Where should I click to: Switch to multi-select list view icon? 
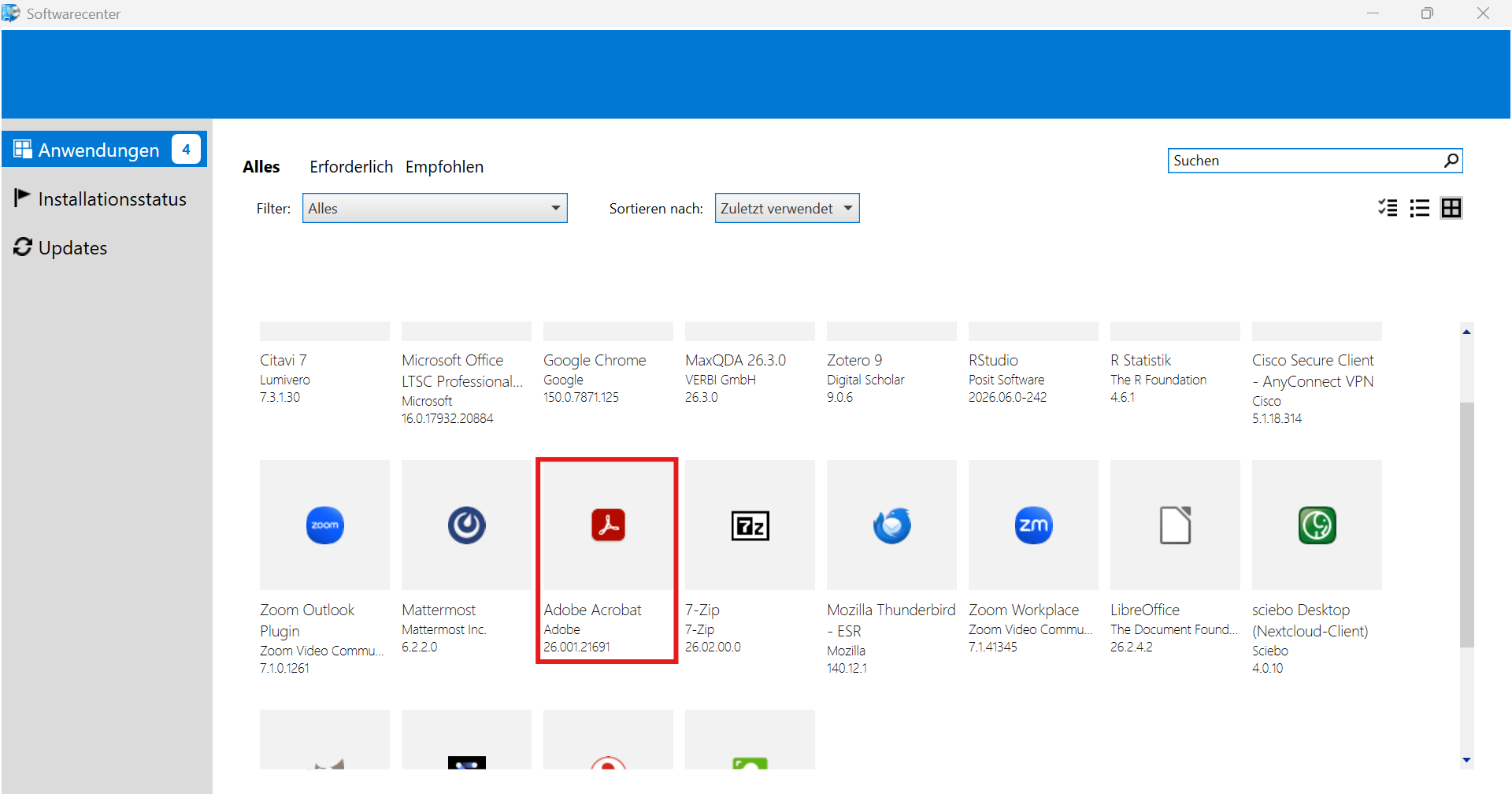pos(1388,208)
